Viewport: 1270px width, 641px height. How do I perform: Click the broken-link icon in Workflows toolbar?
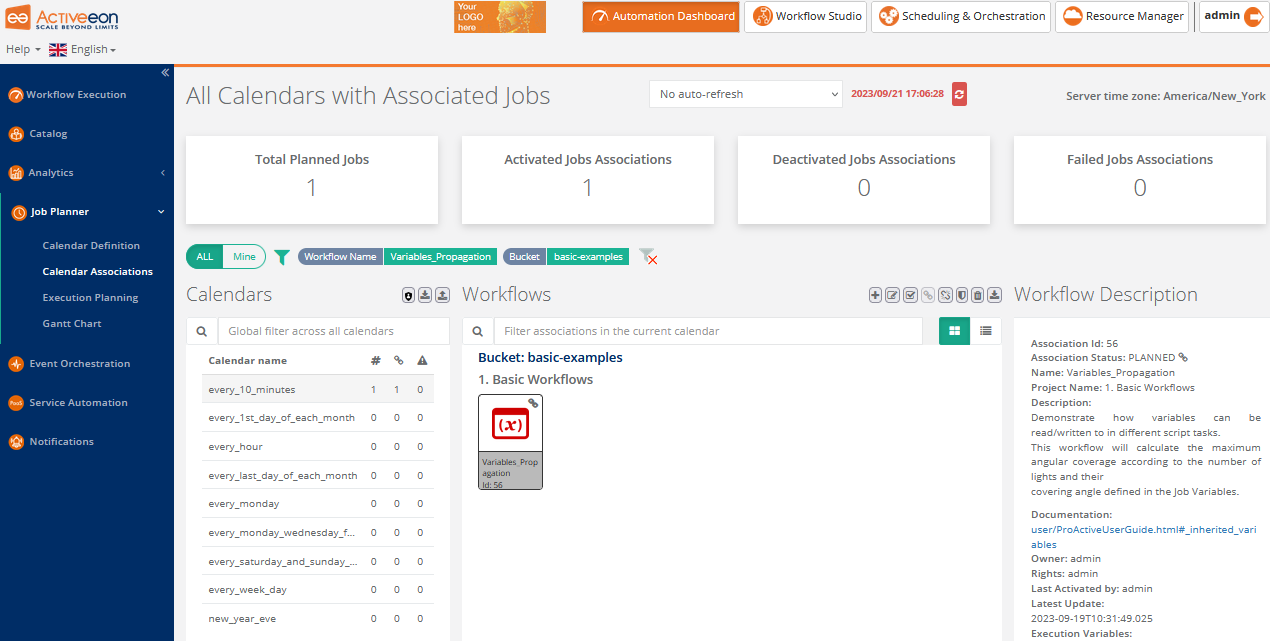tap(944, 295)
